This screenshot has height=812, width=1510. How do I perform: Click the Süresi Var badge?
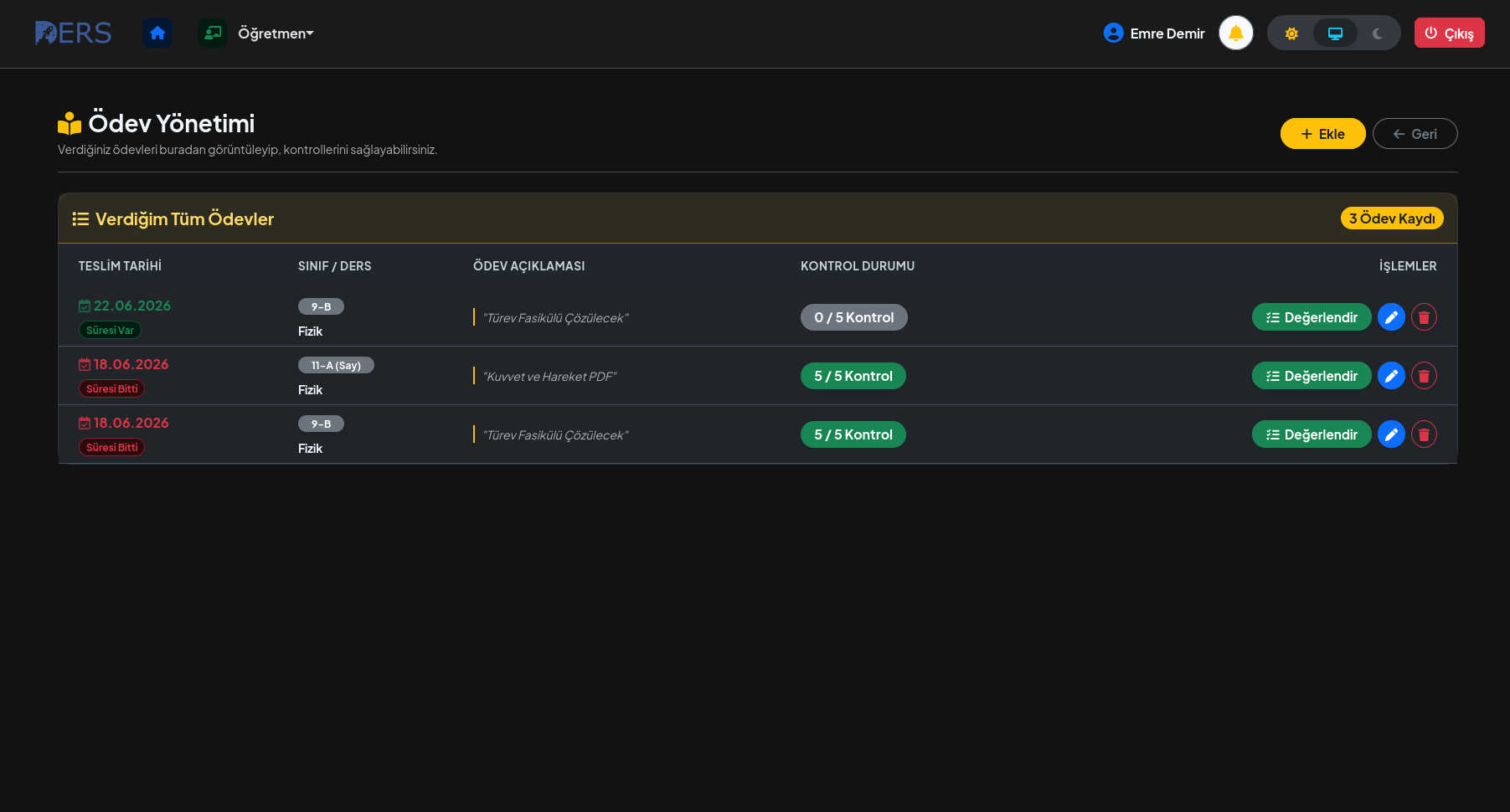pos(110,331)
